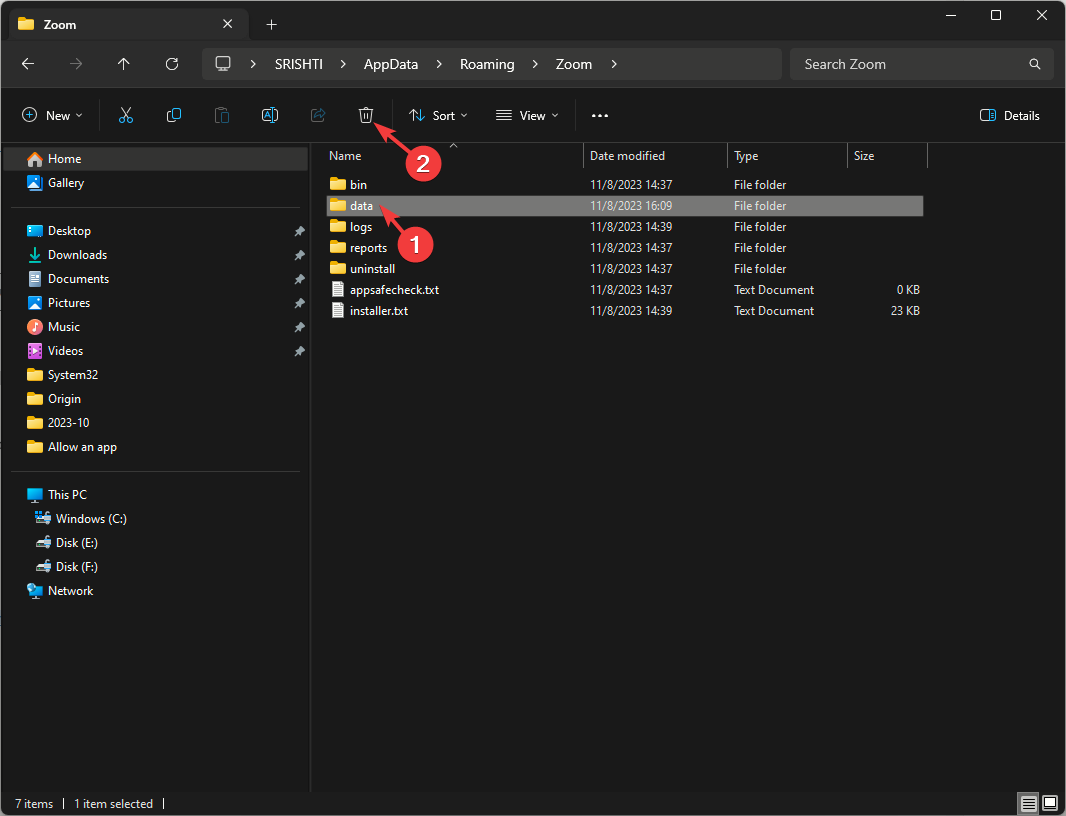Switch to details list view in status bar
The image size is (1066, 816).
tap(1028, 803)
